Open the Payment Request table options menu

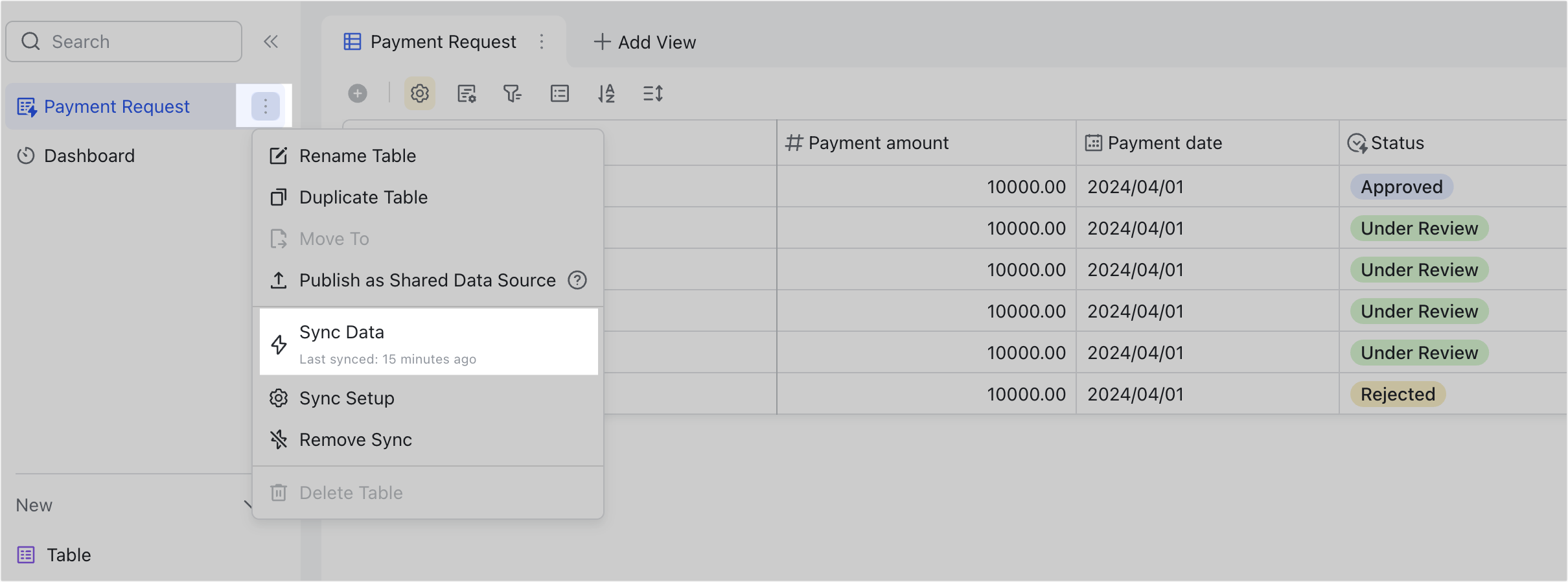point(265,106)
